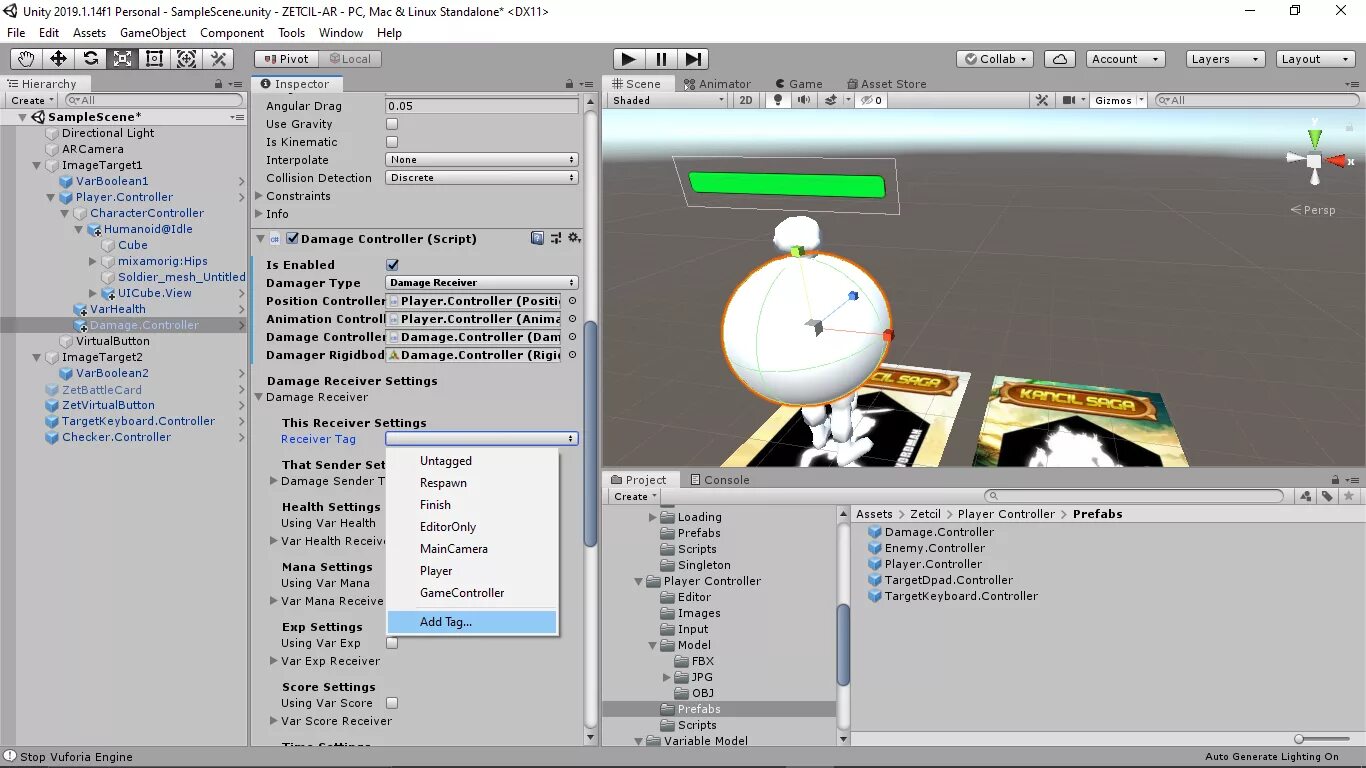
Task: Click Create in the Hierarchy panel
Action: click(x=31, y=100)
